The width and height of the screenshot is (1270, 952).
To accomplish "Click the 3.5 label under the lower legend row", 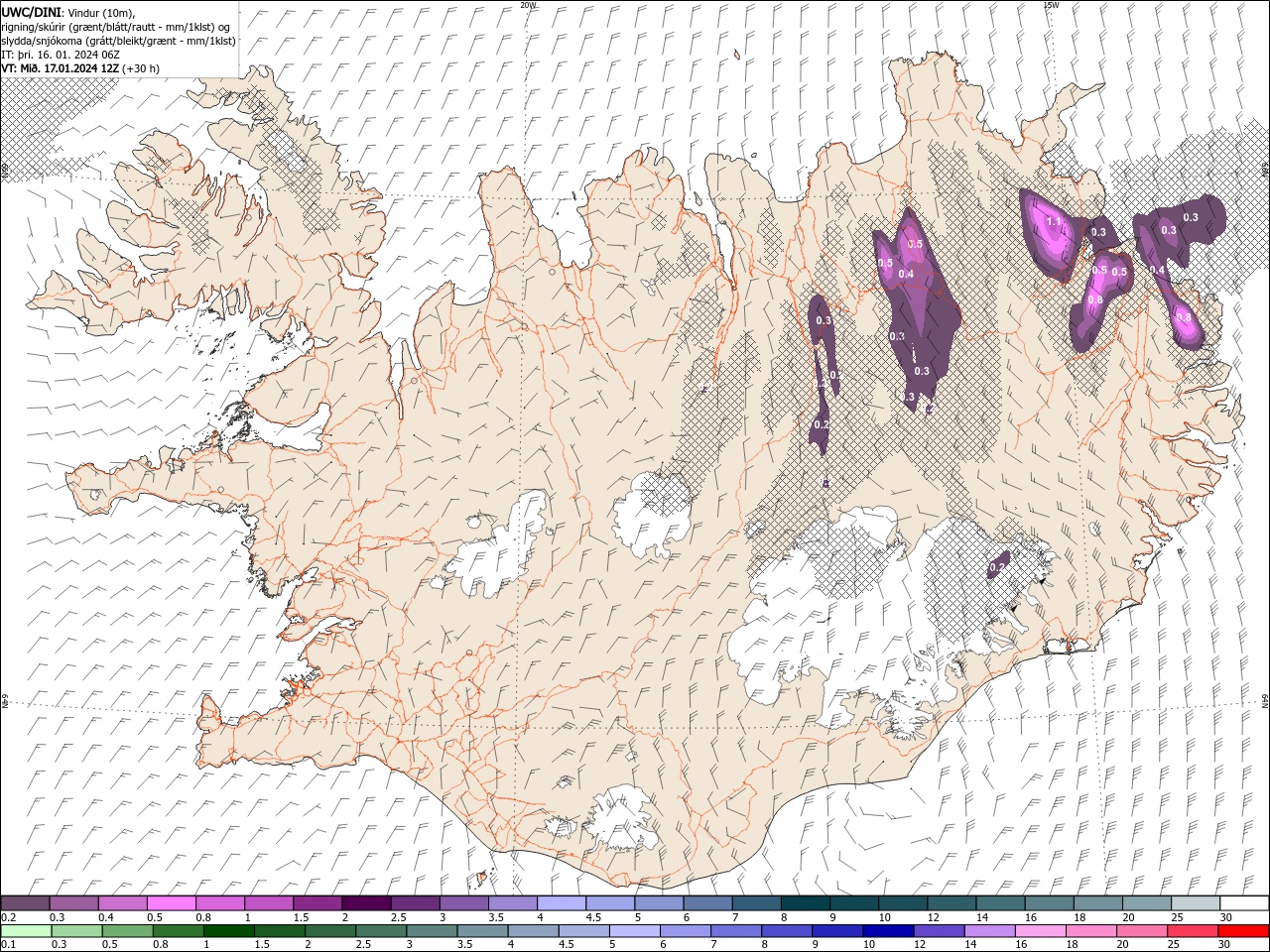I will 463,945.
